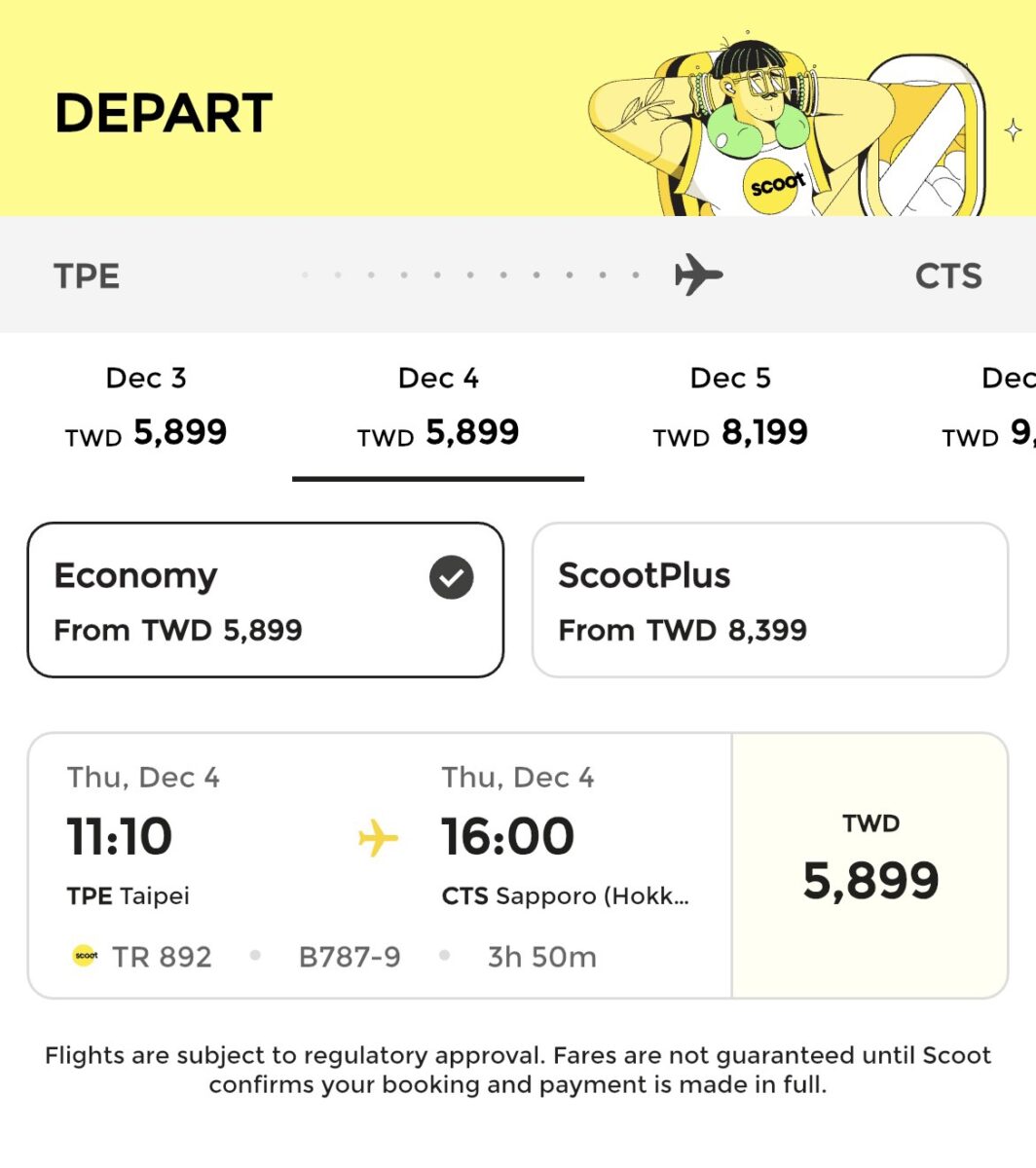Click the yellow plane icon between flight times
The image size is (1036, 1168).
(x=378, y=838)
